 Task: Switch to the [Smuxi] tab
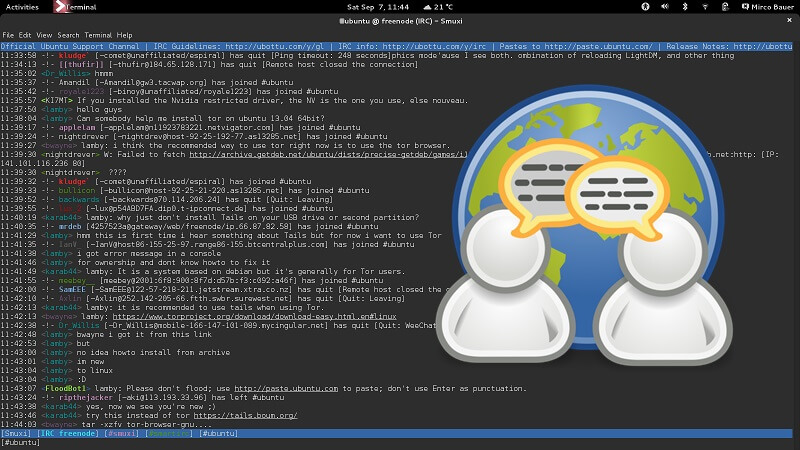[16, 434]
